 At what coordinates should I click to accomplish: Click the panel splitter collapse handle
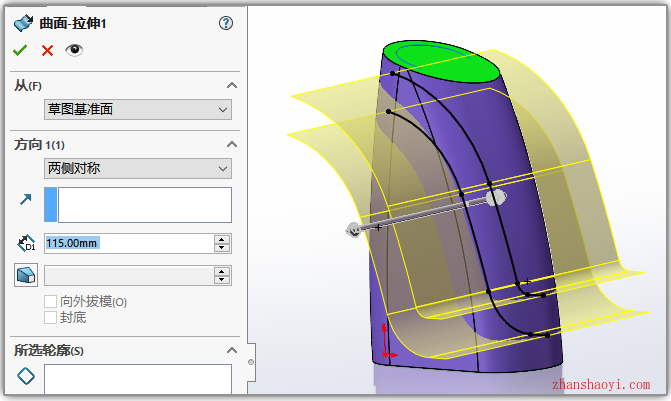pos(251,362)
